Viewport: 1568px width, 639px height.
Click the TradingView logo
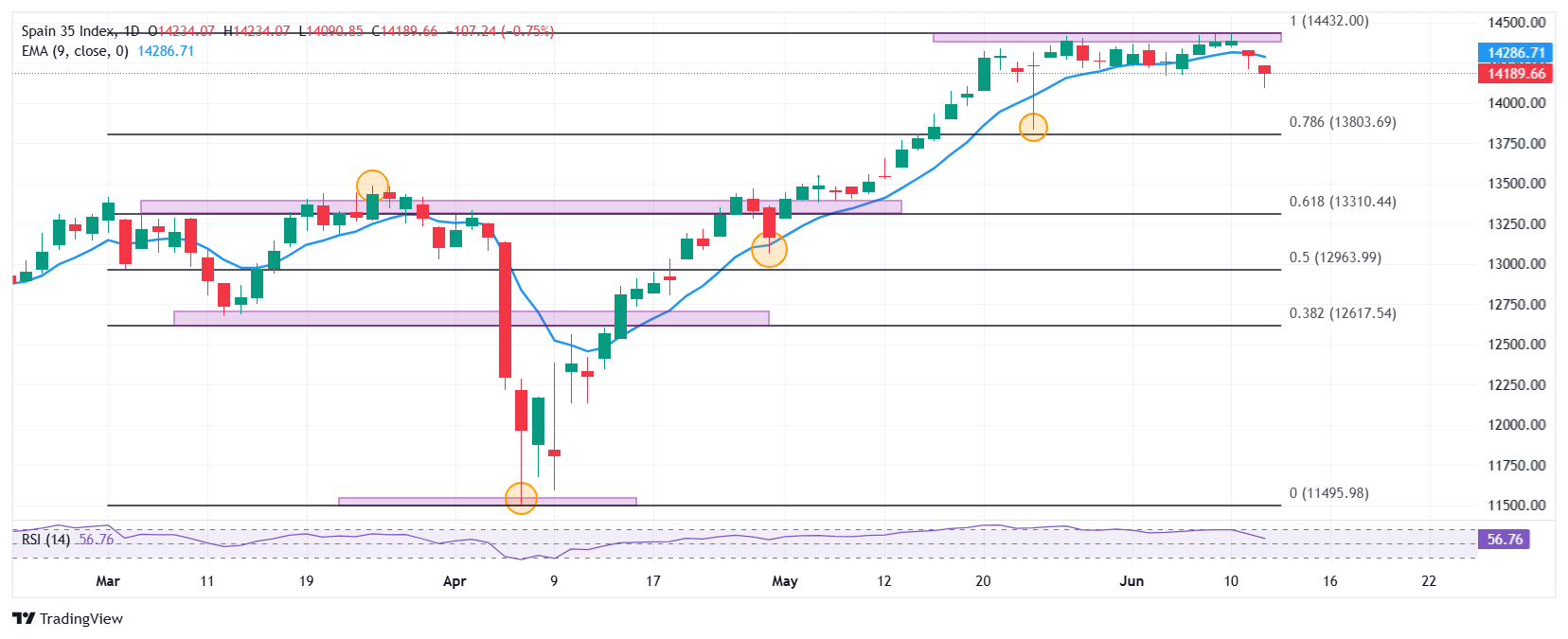point(67,618)
